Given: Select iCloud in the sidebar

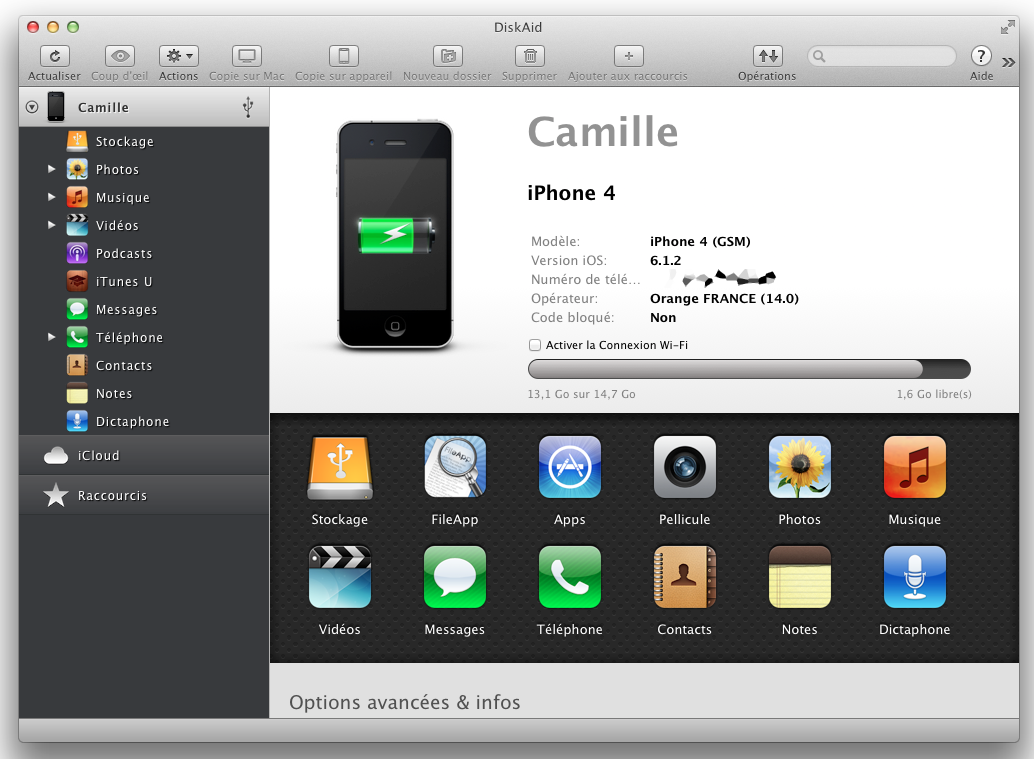Looking at the screenshot, I should [x=98, y=456].
